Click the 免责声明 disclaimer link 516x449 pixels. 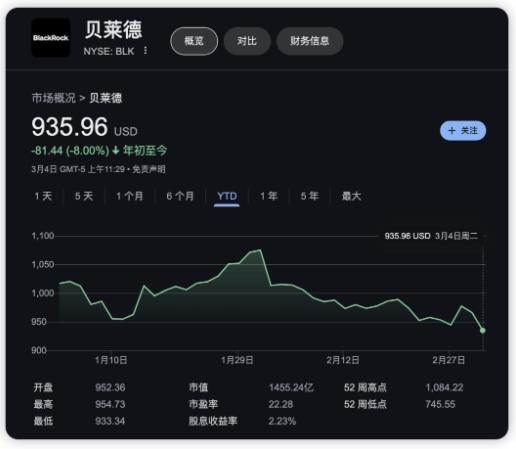pos(149,169)
